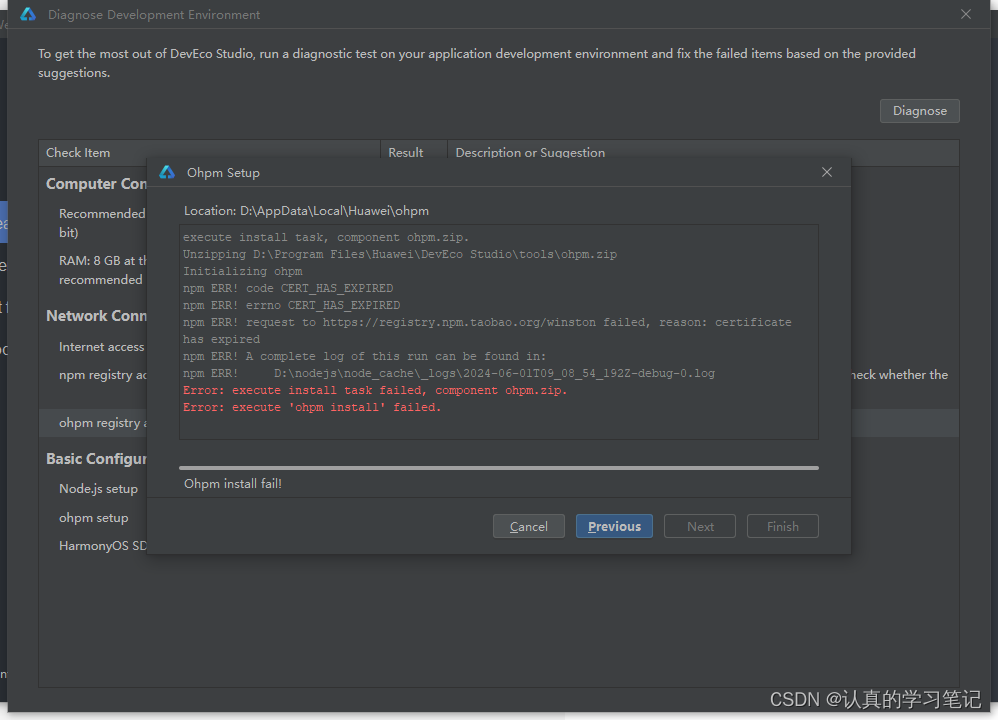Click the Computer Configuration section heading
Image resolution: width=998 pixels, height=720 pixels.
96,184
